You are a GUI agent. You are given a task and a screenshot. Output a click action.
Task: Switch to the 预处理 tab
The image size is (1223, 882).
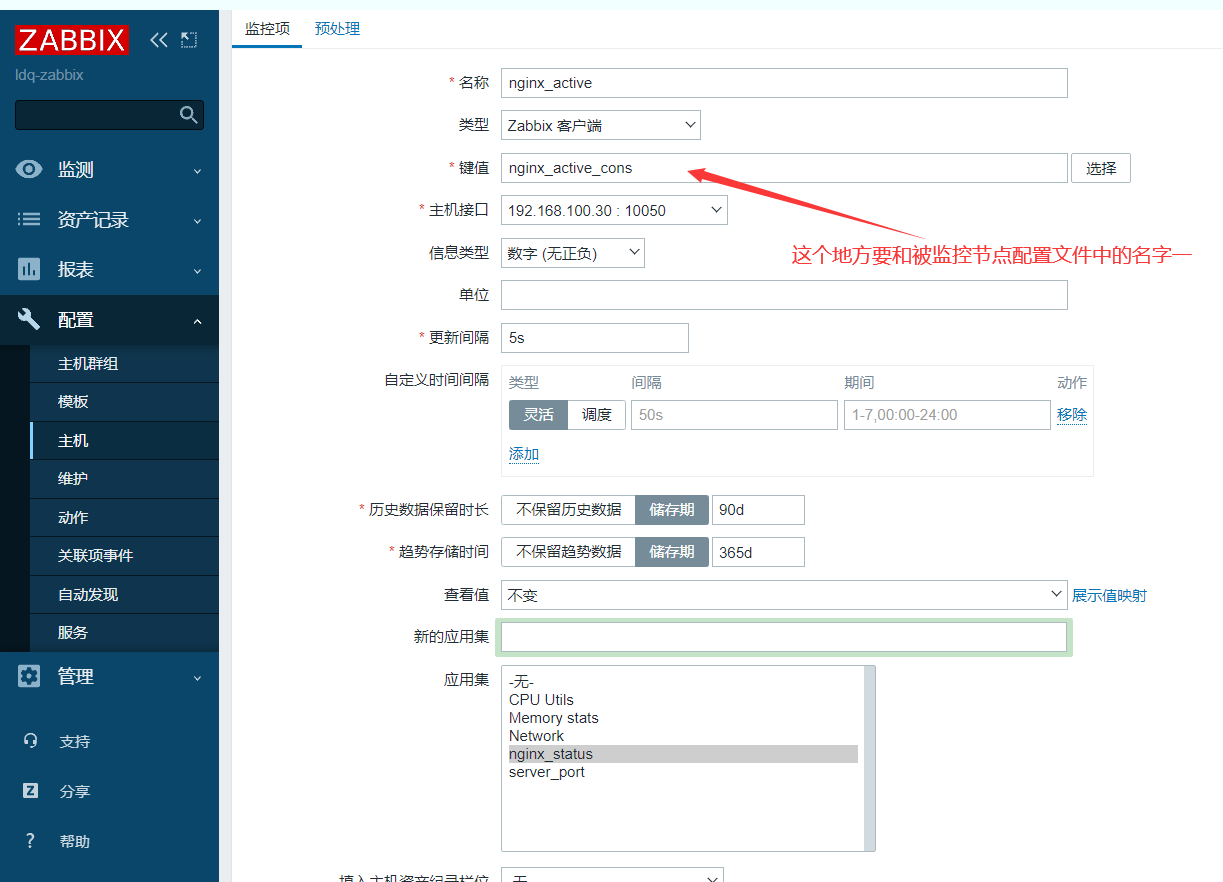(x=337, y=29)
